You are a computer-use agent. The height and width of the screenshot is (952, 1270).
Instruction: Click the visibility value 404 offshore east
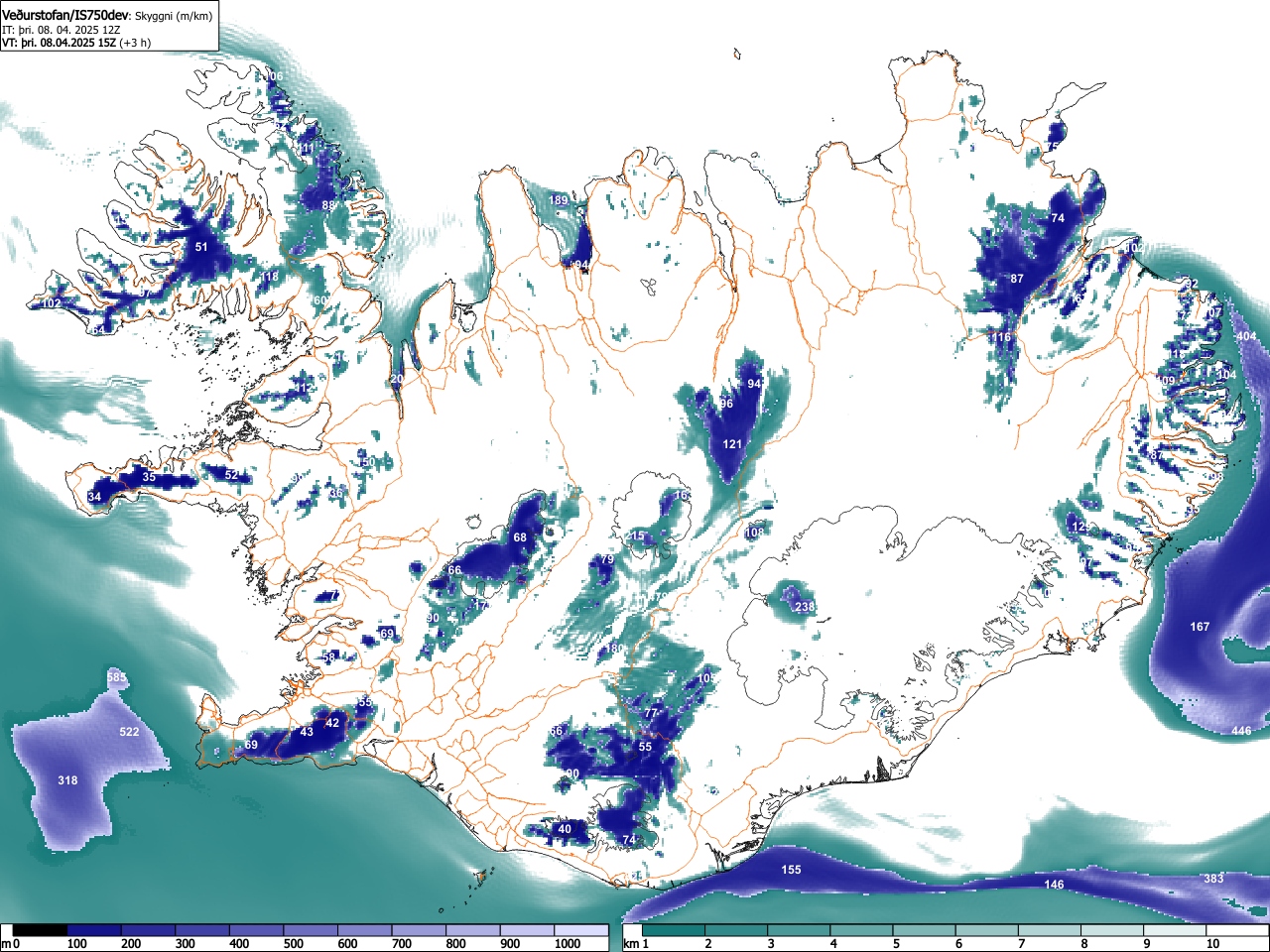pos(1246,337)
